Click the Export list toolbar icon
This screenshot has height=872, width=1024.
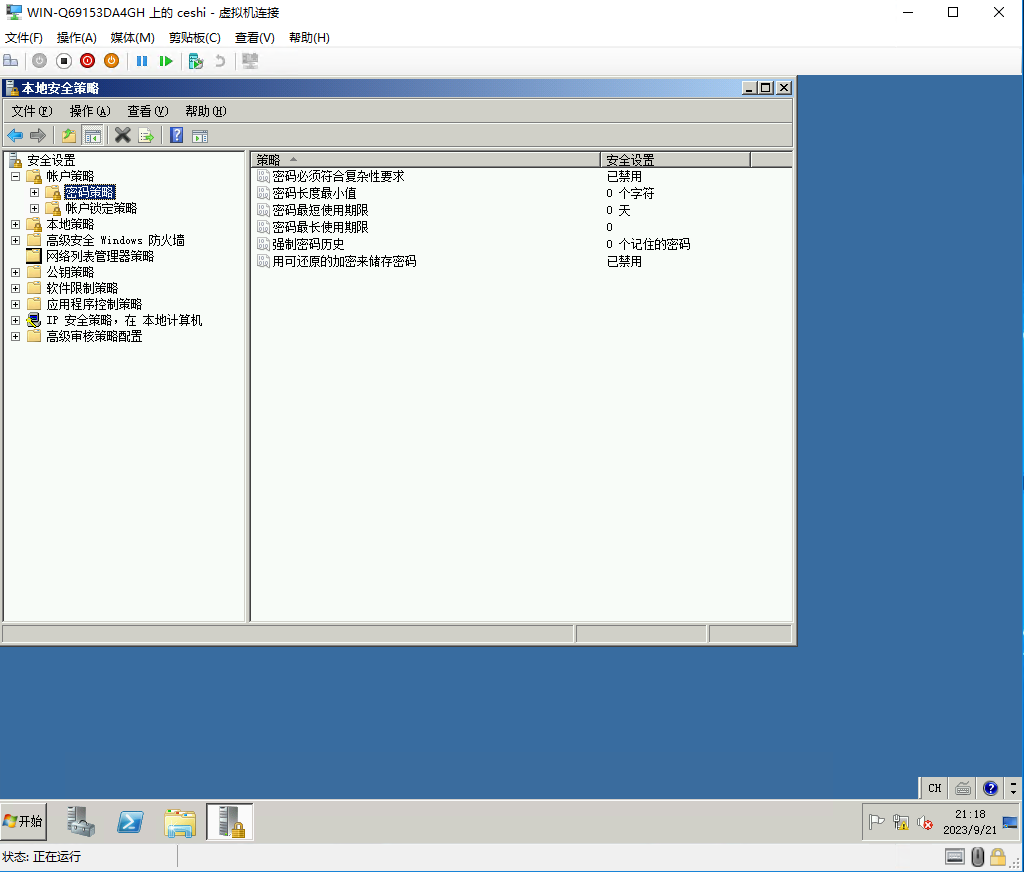(x=146, y=136)
